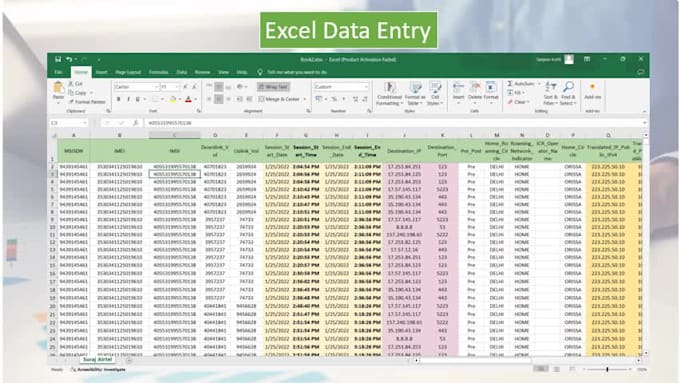
Task: Open the Alignment dialog launcher
Action: (x=308, y=111)
